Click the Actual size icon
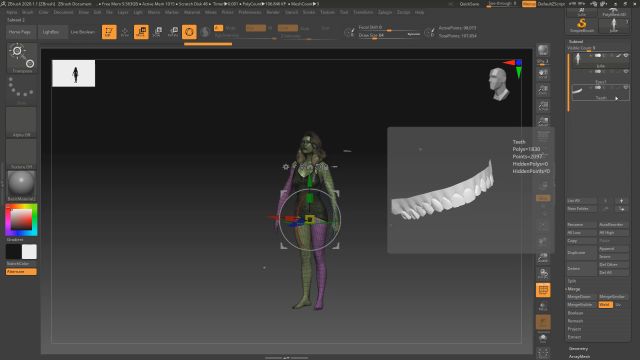This screenshot has width=640, height=360. click(x=543, y=106)
